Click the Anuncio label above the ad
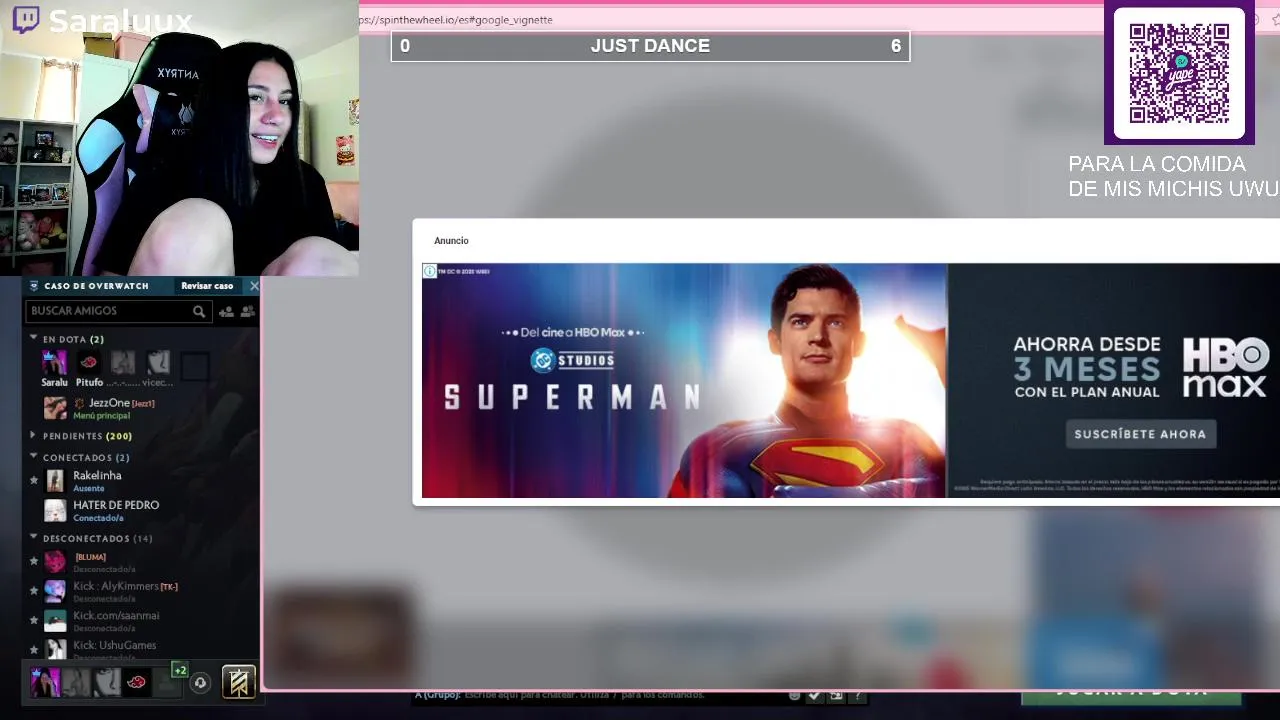Image resolution: width=1280 pixels, height=720 pixels. (x=451, y=241)
